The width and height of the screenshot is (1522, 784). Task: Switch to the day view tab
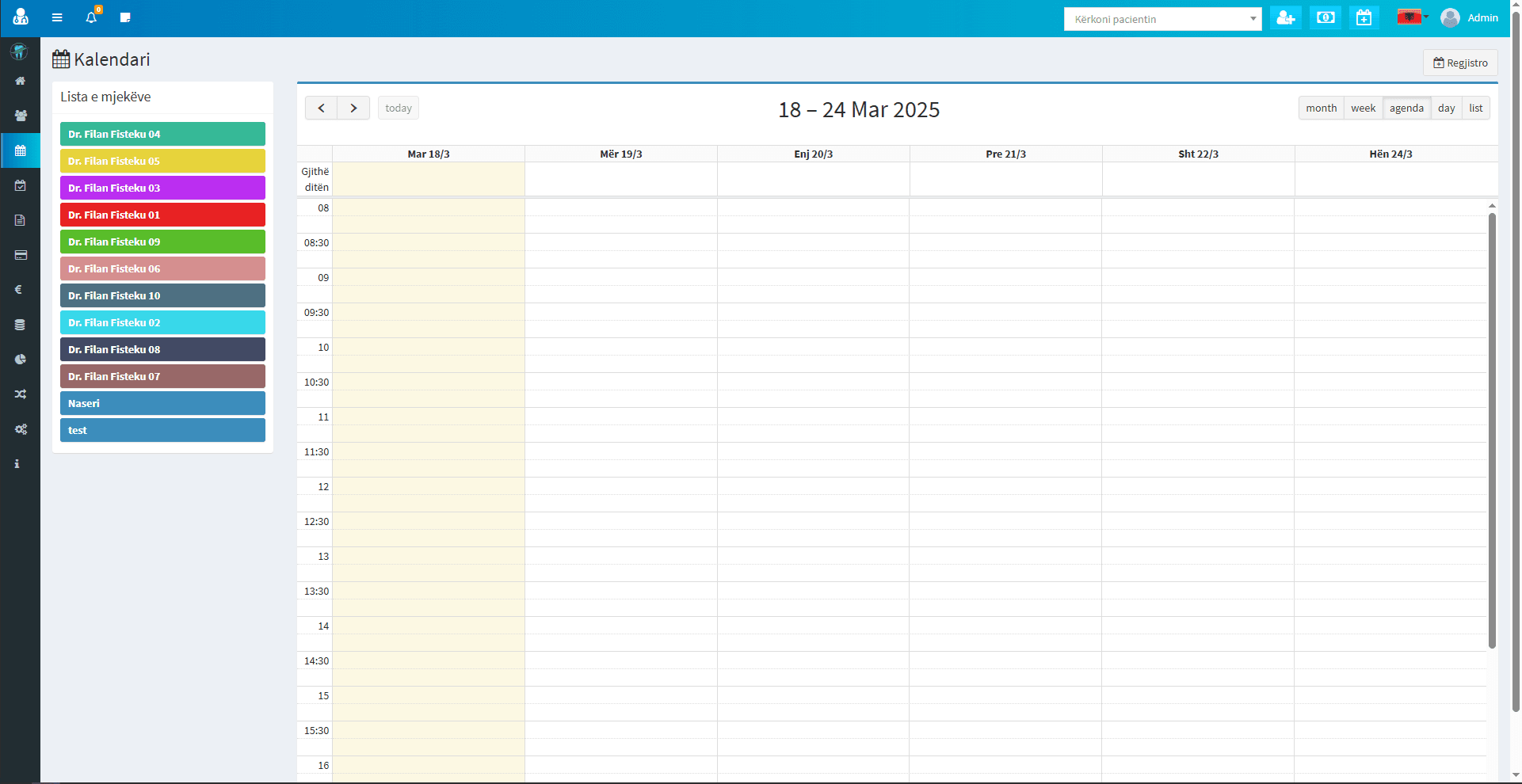point(1446,108)
